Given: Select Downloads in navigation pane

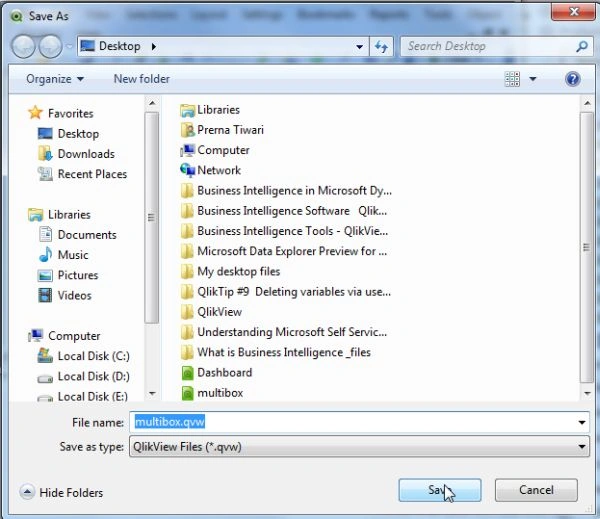Looking at the screenshot, I should click(77, 154).
